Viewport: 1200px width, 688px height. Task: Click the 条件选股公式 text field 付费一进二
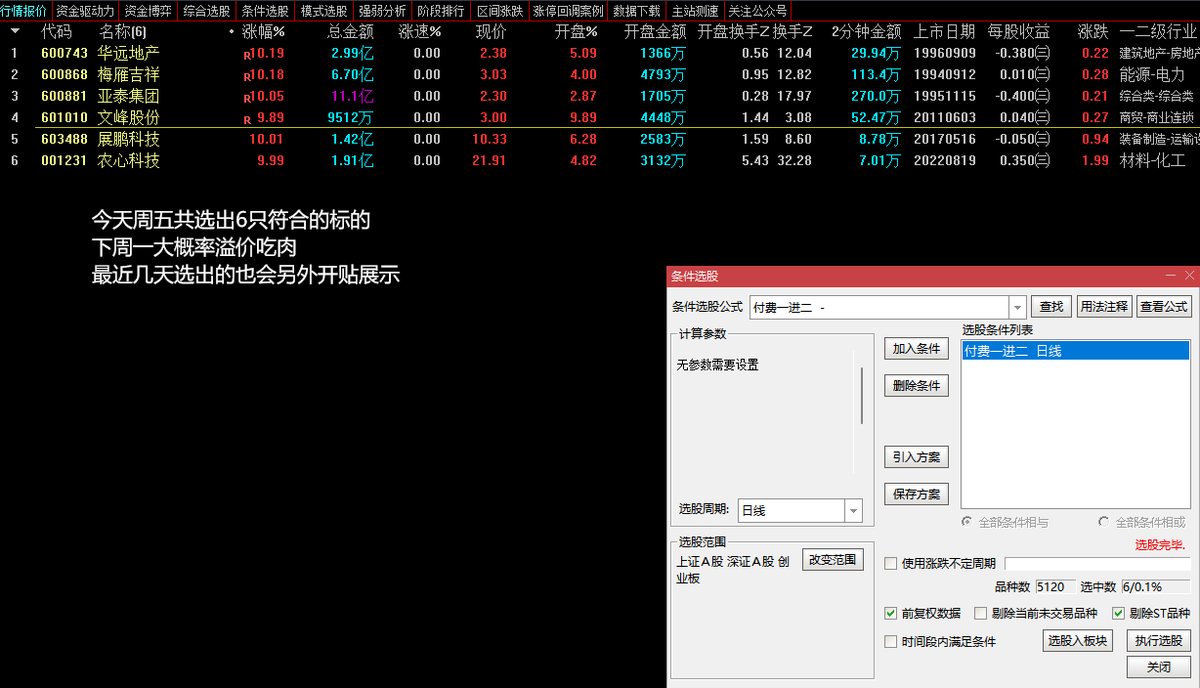(878, 307)
